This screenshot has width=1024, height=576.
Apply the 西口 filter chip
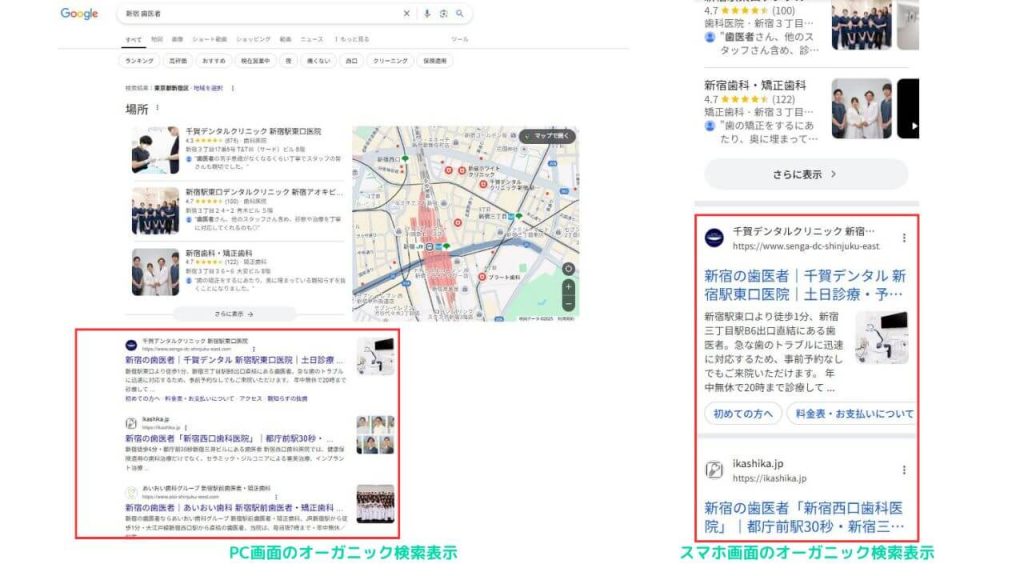point(352,61)
